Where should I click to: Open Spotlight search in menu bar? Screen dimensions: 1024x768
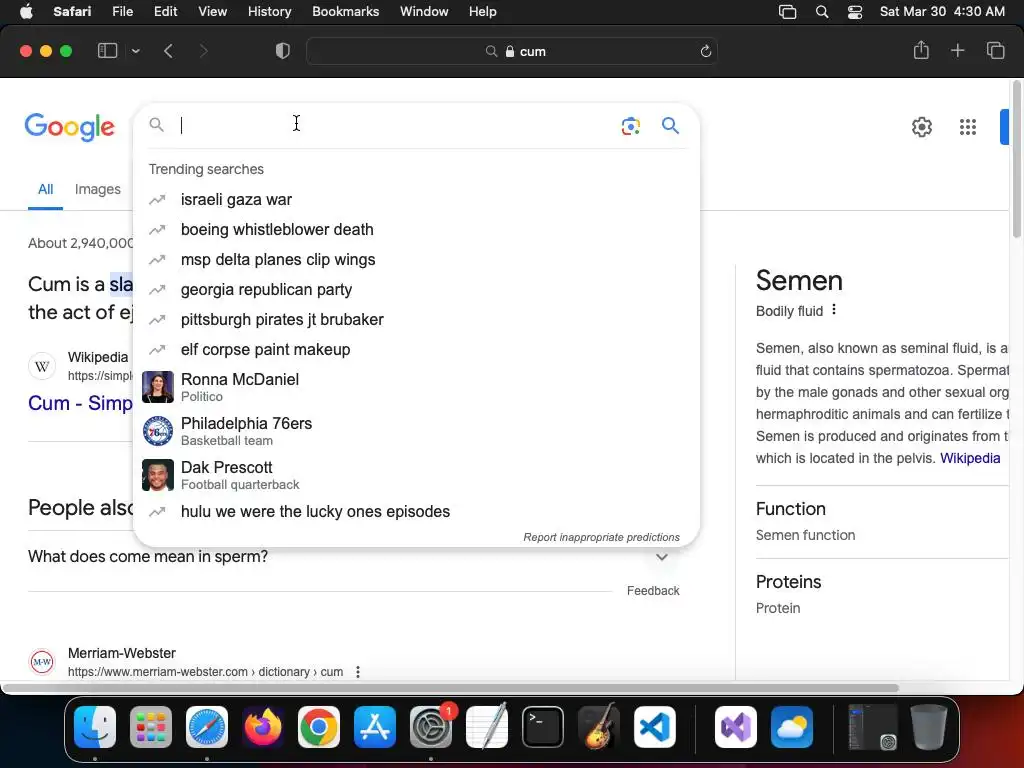click(822, 12)
